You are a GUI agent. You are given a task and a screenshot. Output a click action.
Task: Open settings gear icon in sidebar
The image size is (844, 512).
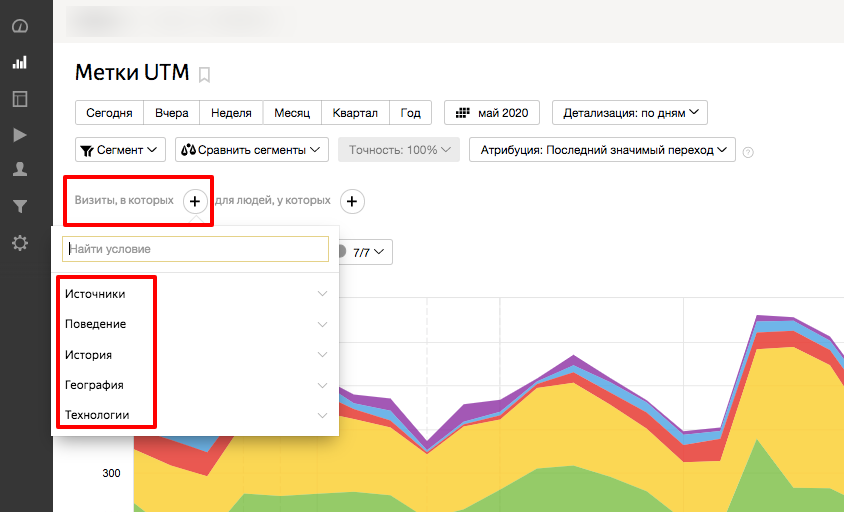point(19,242)
